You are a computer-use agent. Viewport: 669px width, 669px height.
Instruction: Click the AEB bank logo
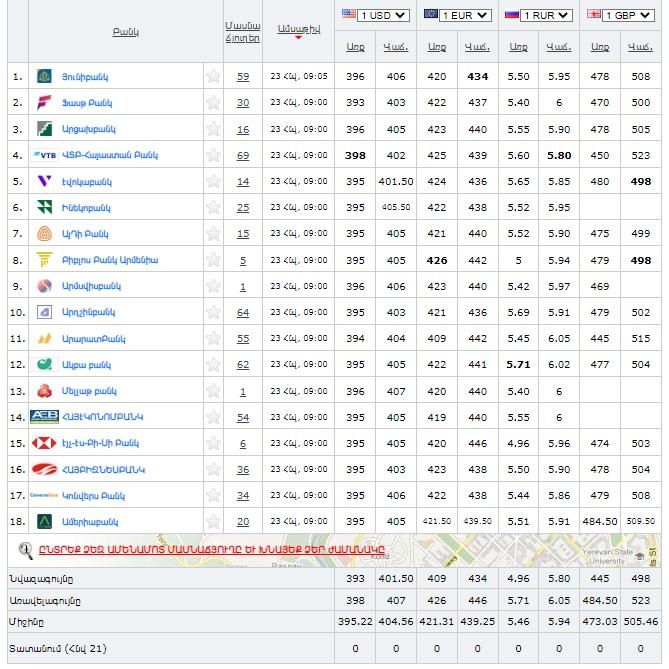pyautogui.click(x=44, y=417)
